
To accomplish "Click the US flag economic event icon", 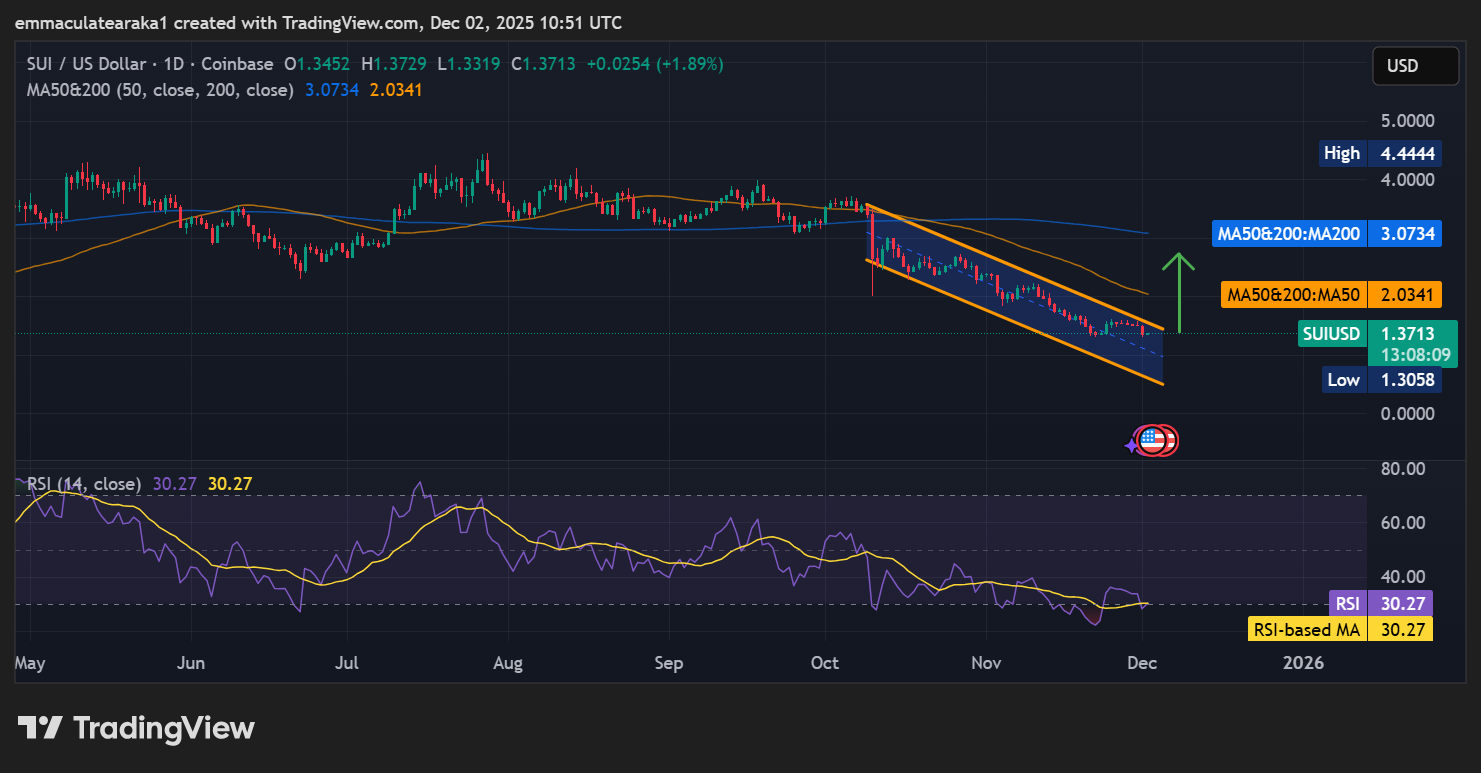I will [1153, 440].
